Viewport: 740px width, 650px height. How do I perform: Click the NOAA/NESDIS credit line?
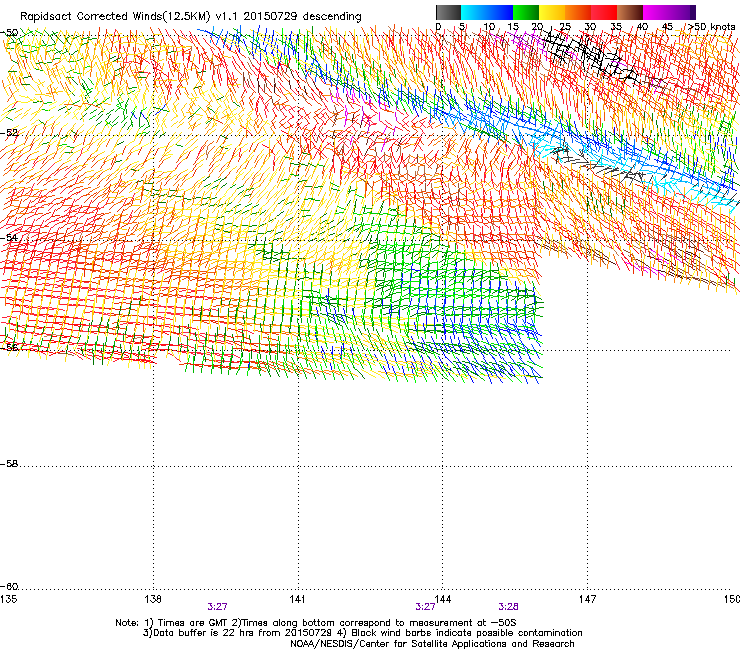tap(432, 644)
